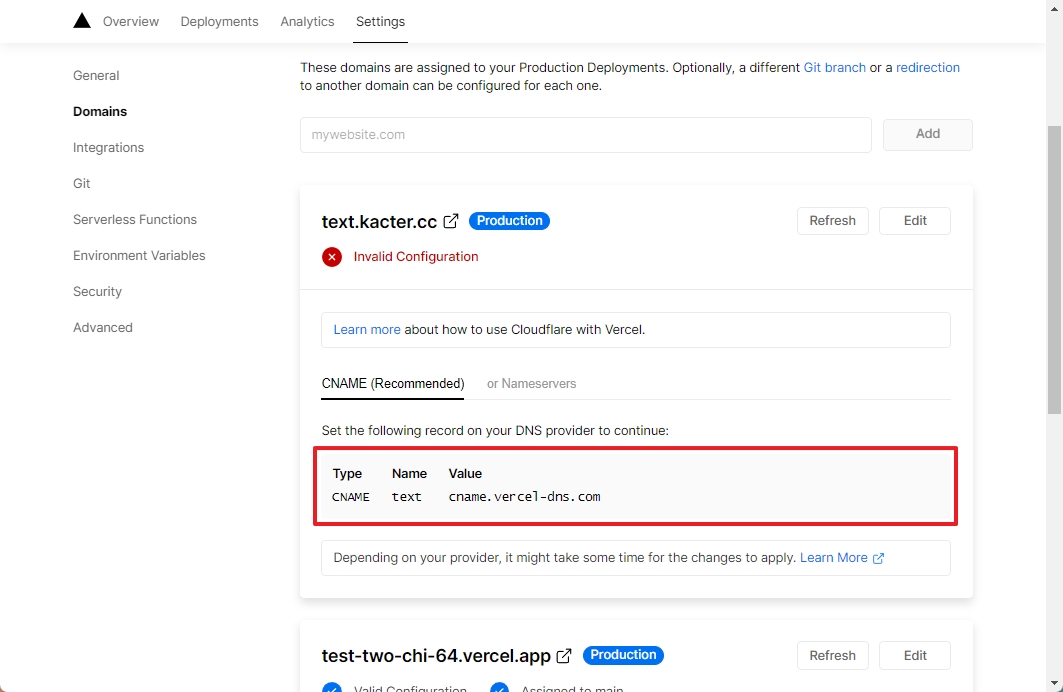
Task: Open external link icon beside text.kacter.cc
Action: 451,221
